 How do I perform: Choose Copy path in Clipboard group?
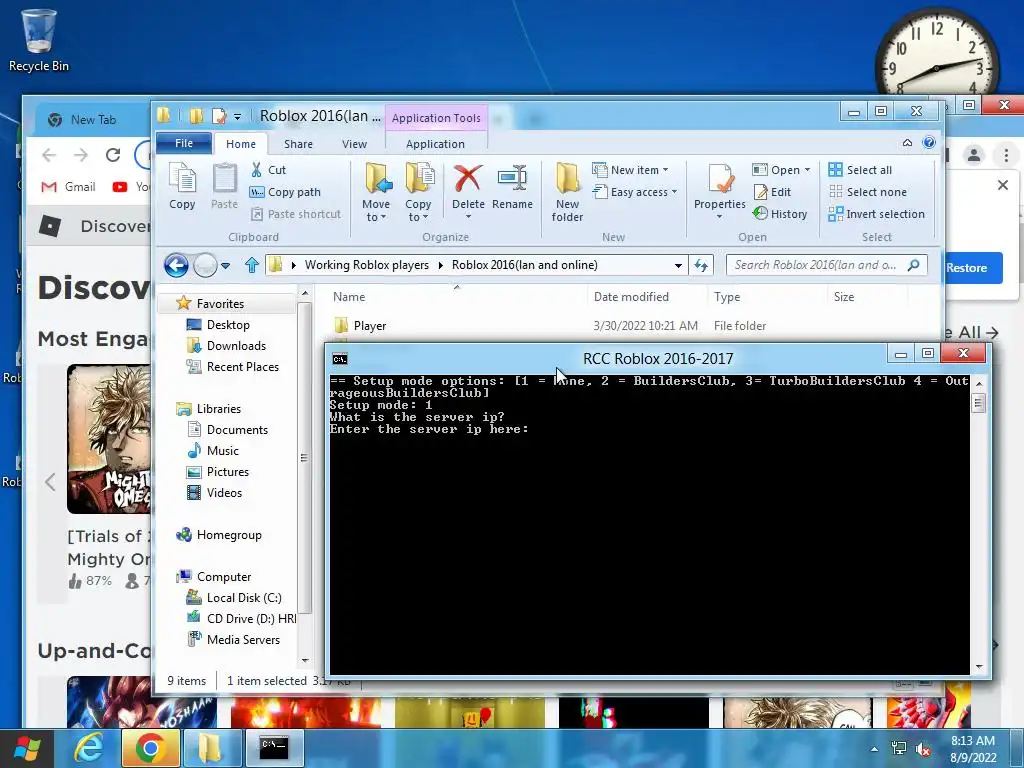(x=285, y=192)
